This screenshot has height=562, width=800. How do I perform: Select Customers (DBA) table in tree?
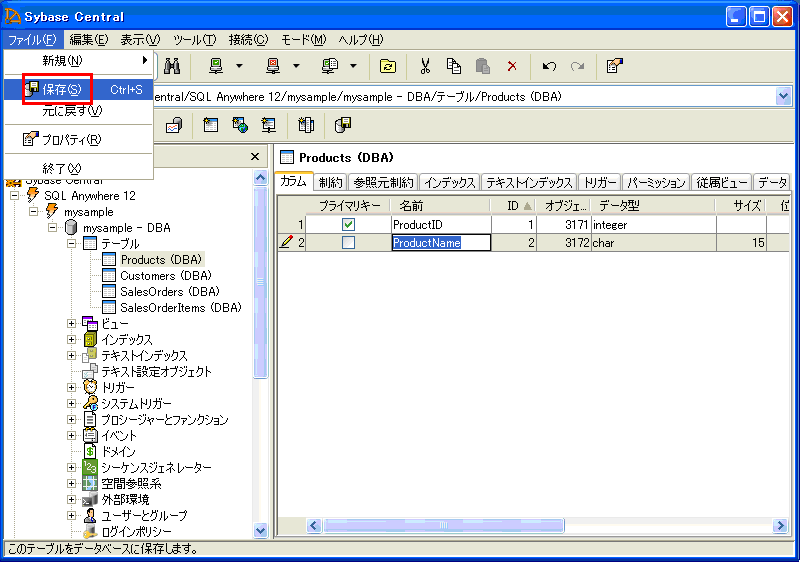click(165, 276)
